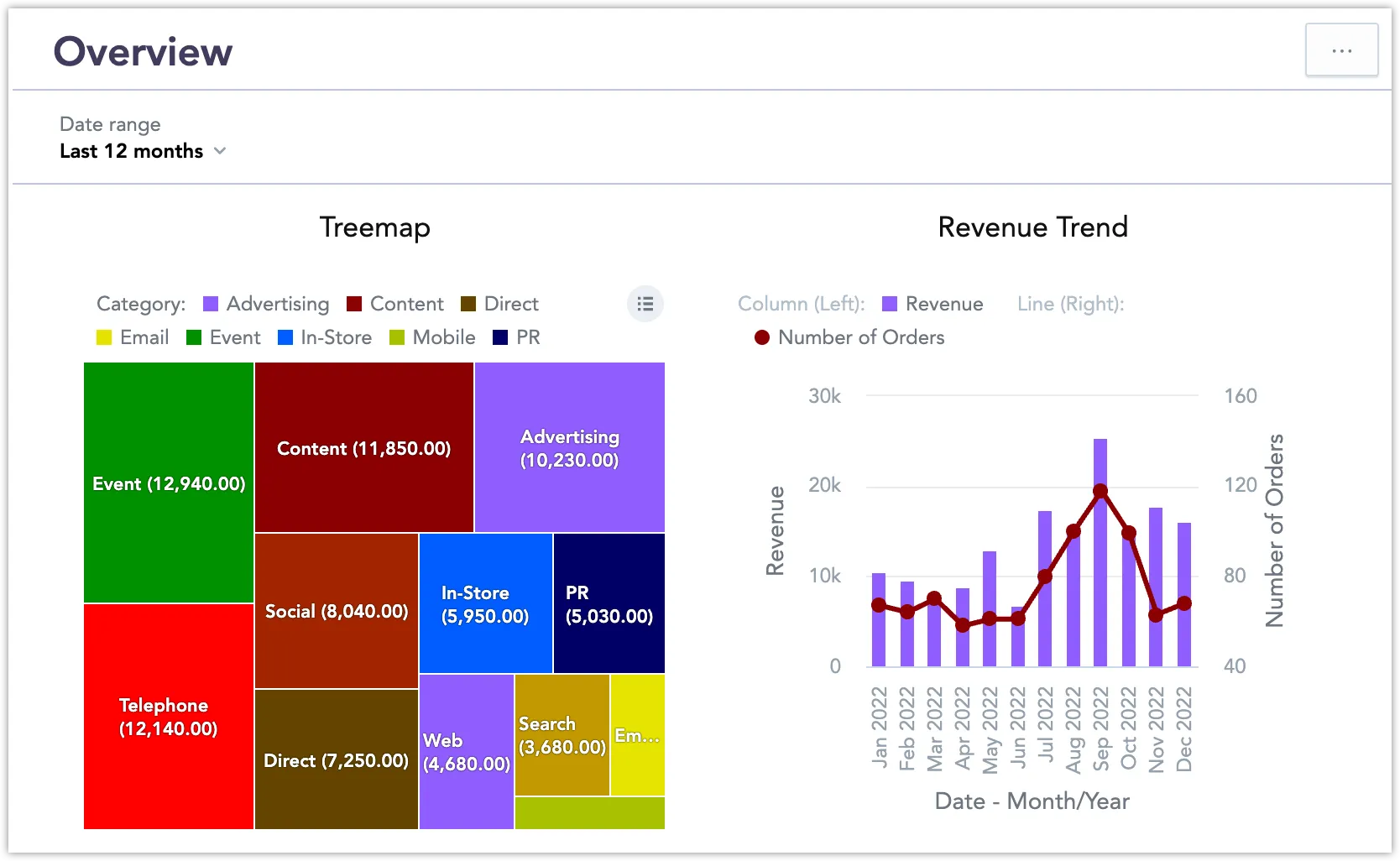Click the Social segment of the treemap
Screen dimensions: 1400x861
(x=336, y=611)
